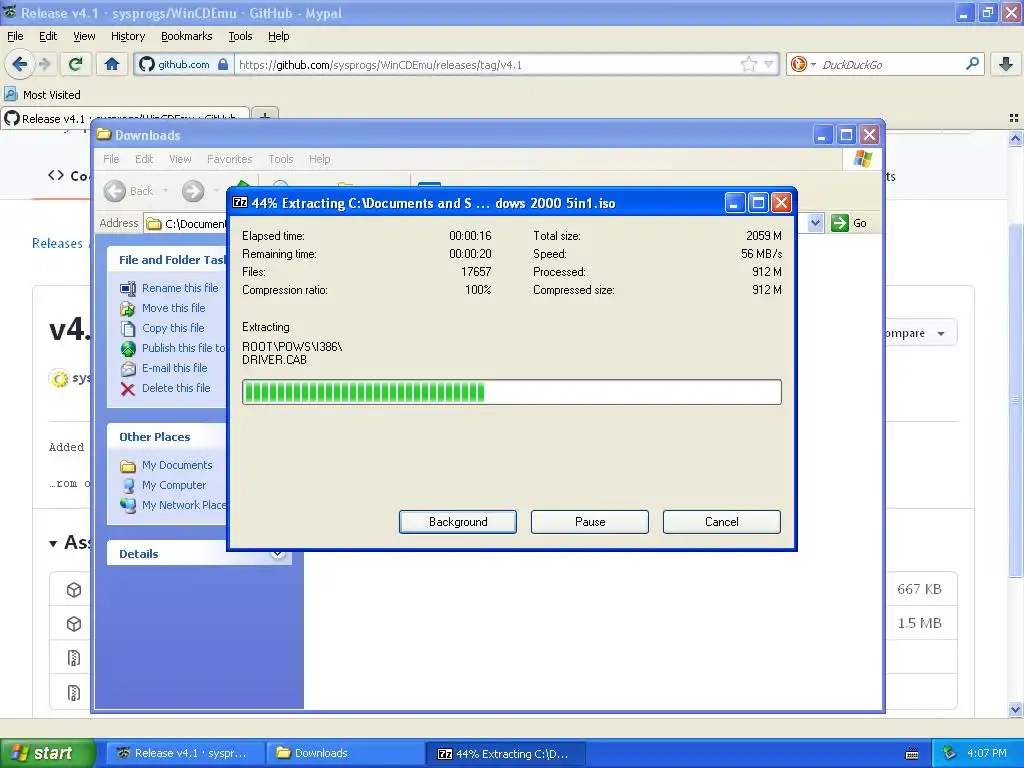The height and width of the screenshot is (768, 1024).
Task: Open the Bookmarks menu in Mypal
Action: tap(186, 36)
